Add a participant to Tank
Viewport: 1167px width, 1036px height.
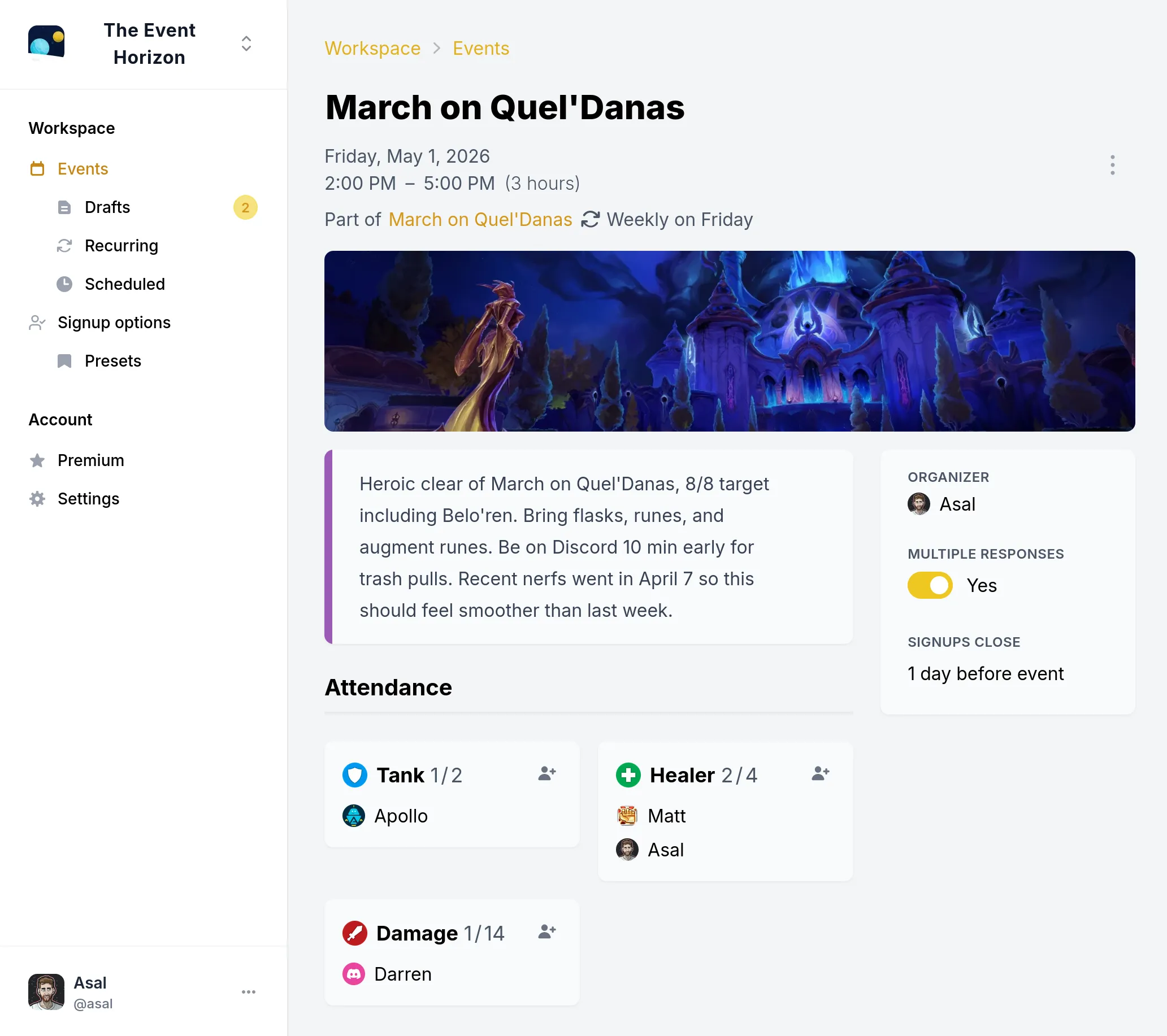(x=546, y=774)
